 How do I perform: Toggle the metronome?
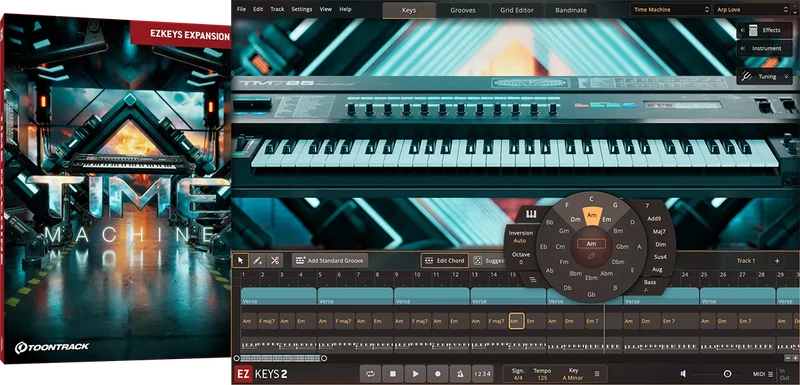pyautogui.click(x=460, y=374)
